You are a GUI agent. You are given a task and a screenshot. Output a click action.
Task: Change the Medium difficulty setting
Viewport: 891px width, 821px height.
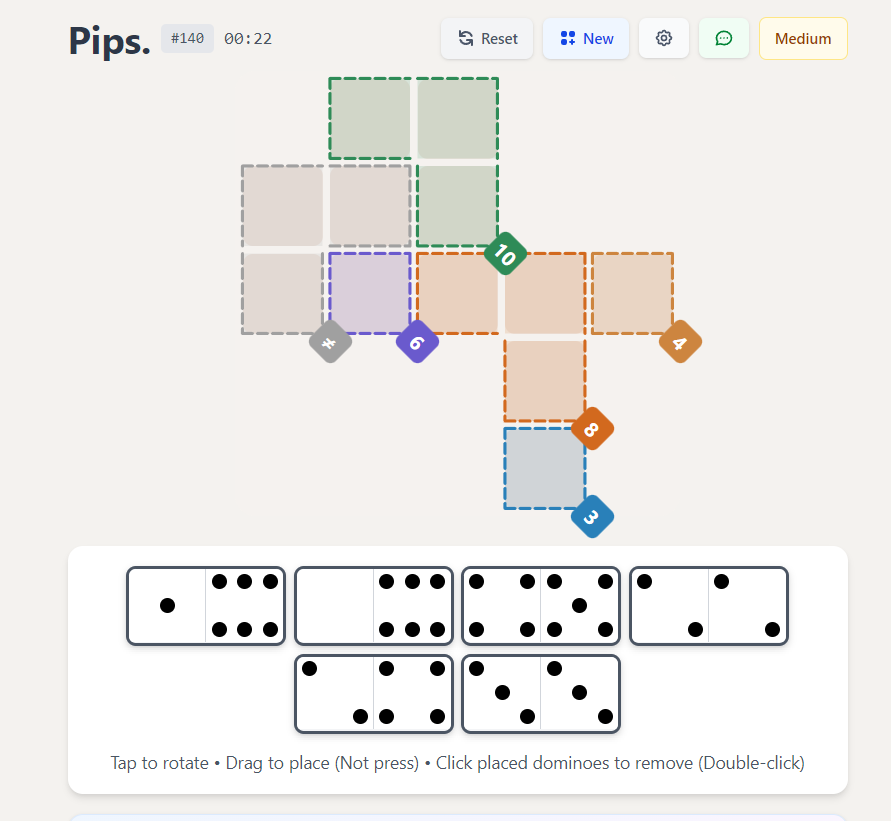pyautogui.click(x=803, y=38)
